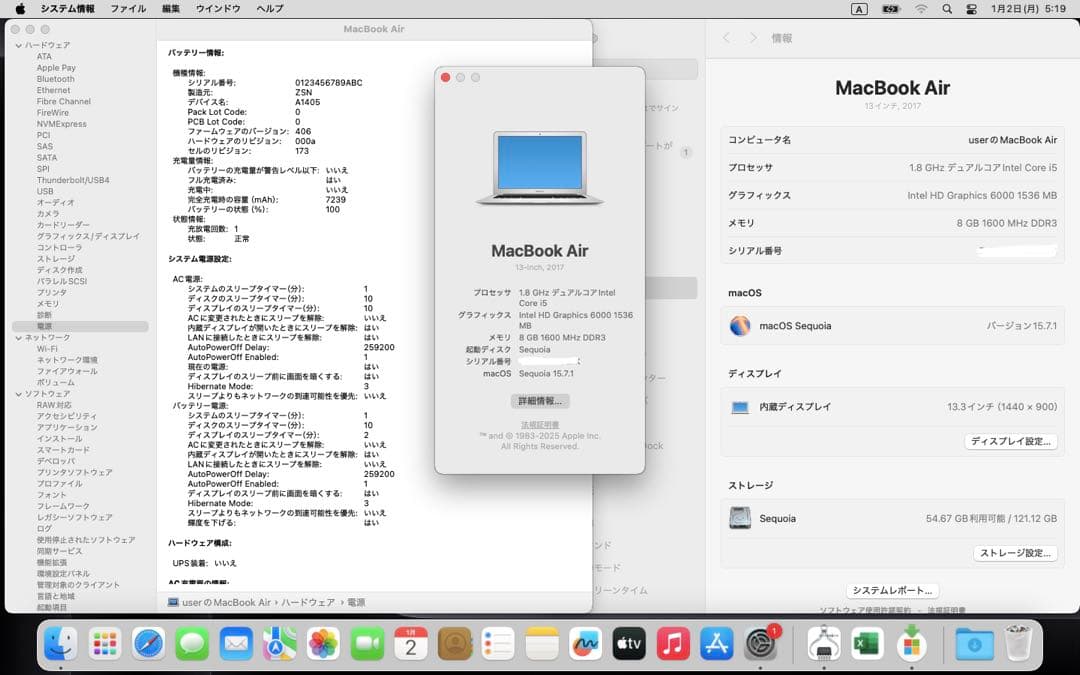Open the App Store from the Dock
Viewport: 1080px width, 675px height.
(715, 645)
